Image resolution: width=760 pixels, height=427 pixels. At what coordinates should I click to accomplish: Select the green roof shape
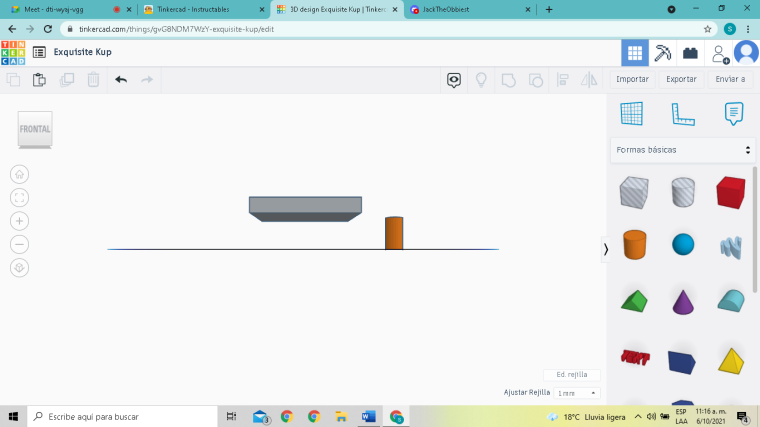click(634, 301)
